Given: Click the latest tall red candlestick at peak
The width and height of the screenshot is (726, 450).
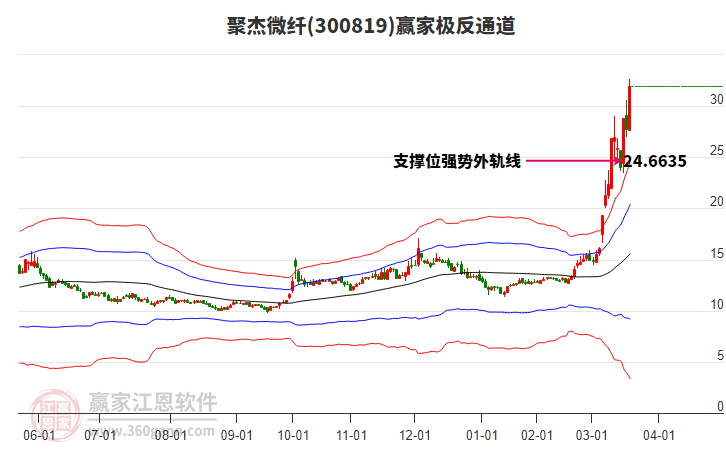Looking at the screenshot, I should pyautogui.click(x=629, y=106).
